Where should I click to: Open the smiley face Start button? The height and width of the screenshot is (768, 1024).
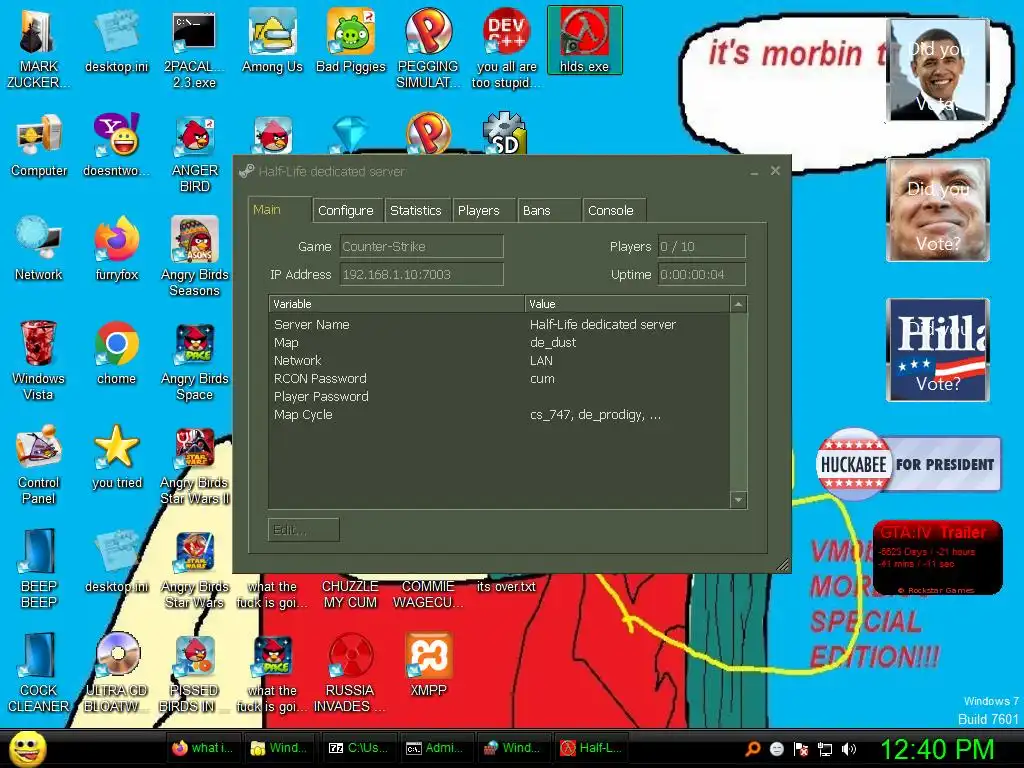tap(27, 749)
